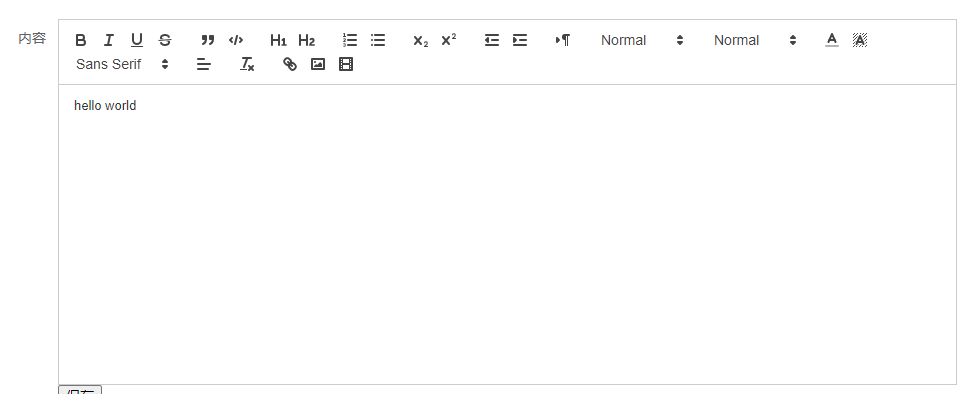Insert a code block
962x394 pixels.
(236, 41)
